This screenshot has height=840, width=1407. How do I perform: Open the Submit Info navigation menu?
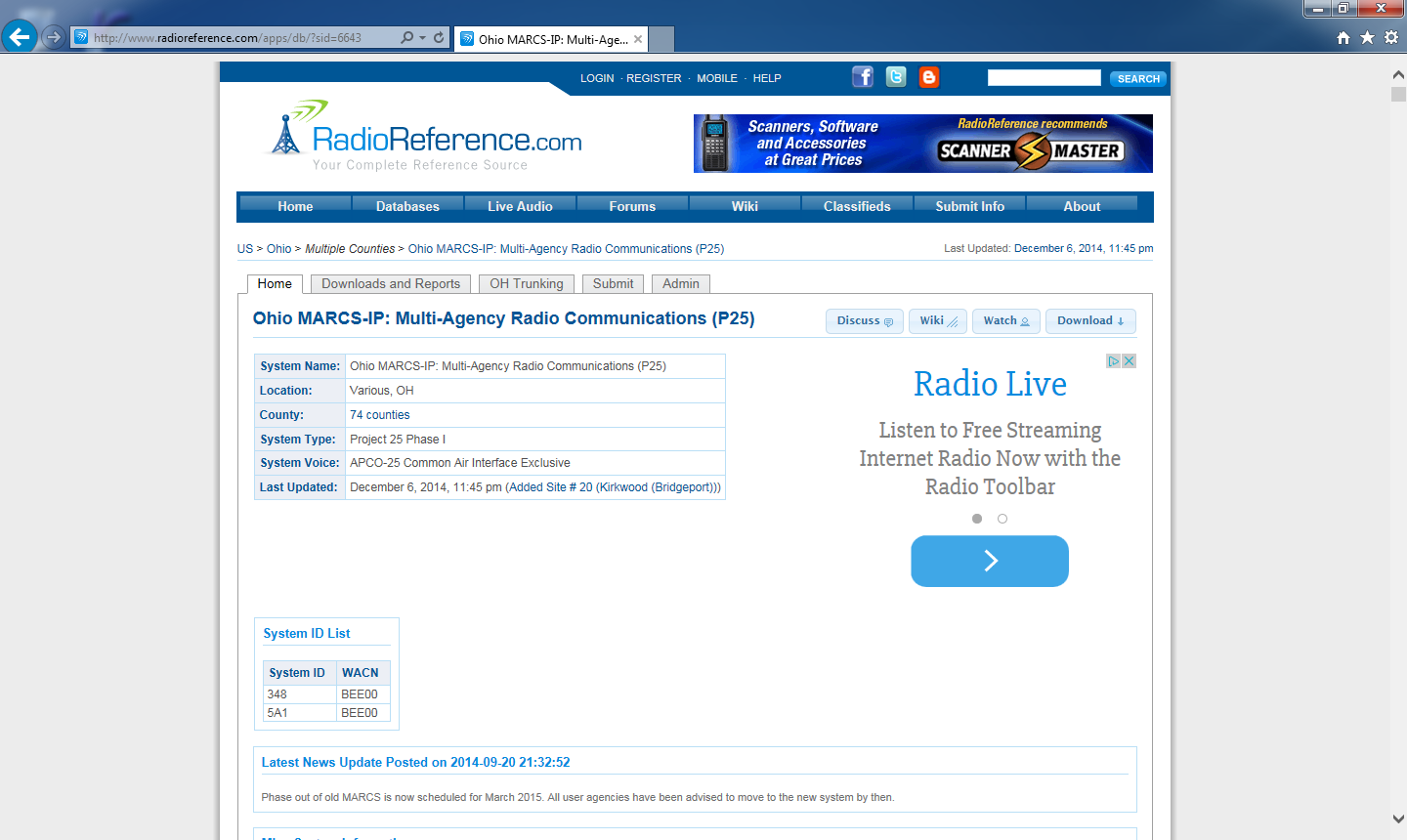[969, 206]
